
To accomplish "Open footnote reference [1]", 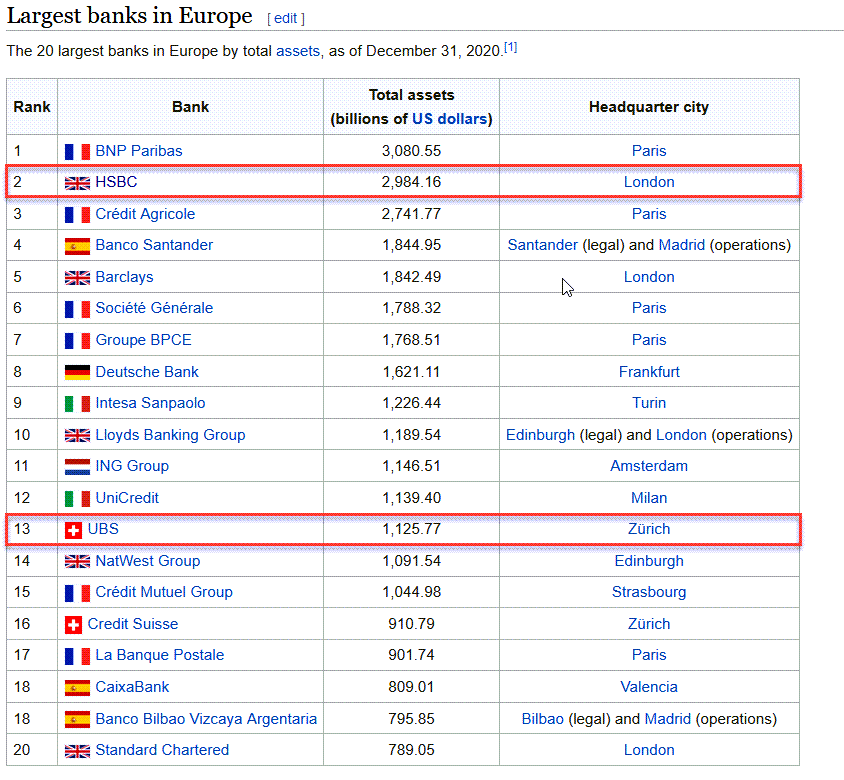I will (x=510, y=47).
